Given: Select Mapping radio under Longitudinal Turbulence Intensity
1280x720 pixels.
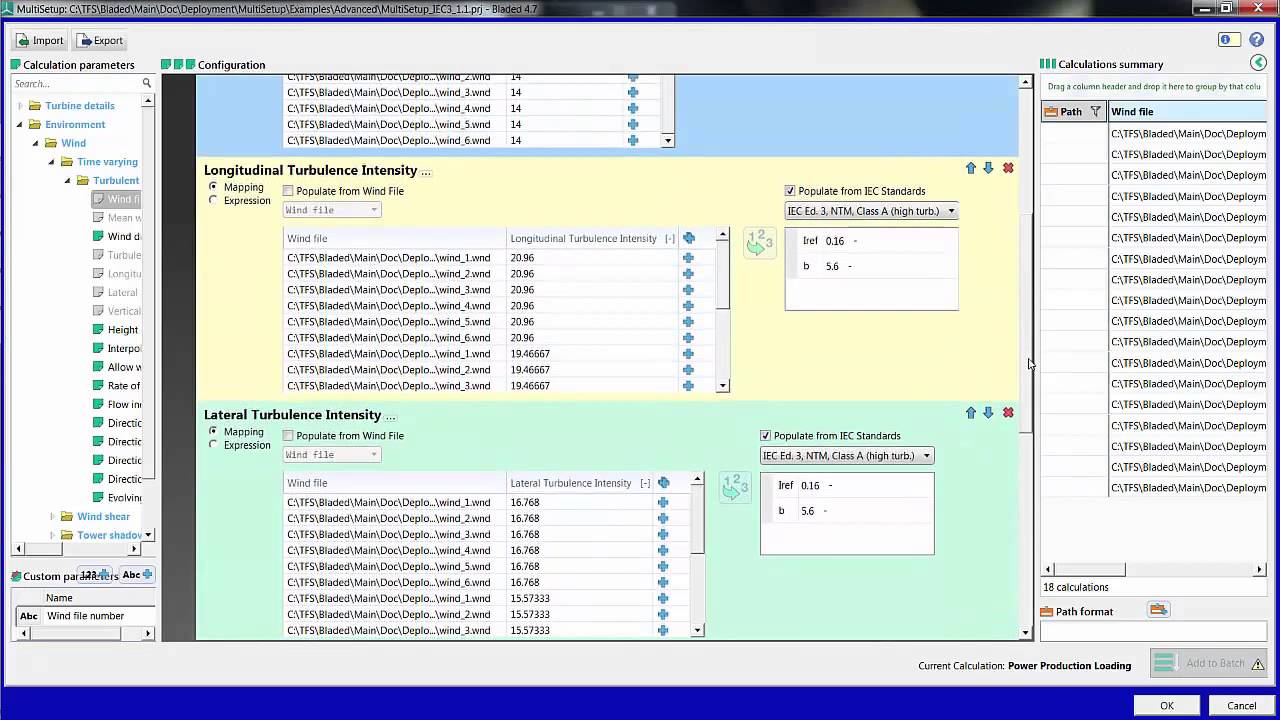Looking at the screenshot, I should tap(213, 187).
